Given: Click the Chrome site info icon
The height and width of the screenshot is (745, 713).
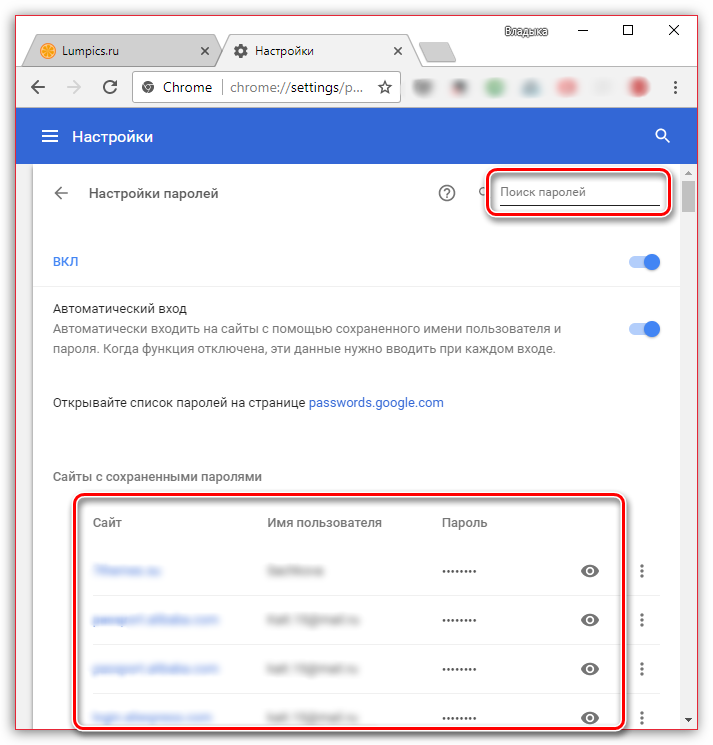Looking at the screenshot, I should coord(148,87).
